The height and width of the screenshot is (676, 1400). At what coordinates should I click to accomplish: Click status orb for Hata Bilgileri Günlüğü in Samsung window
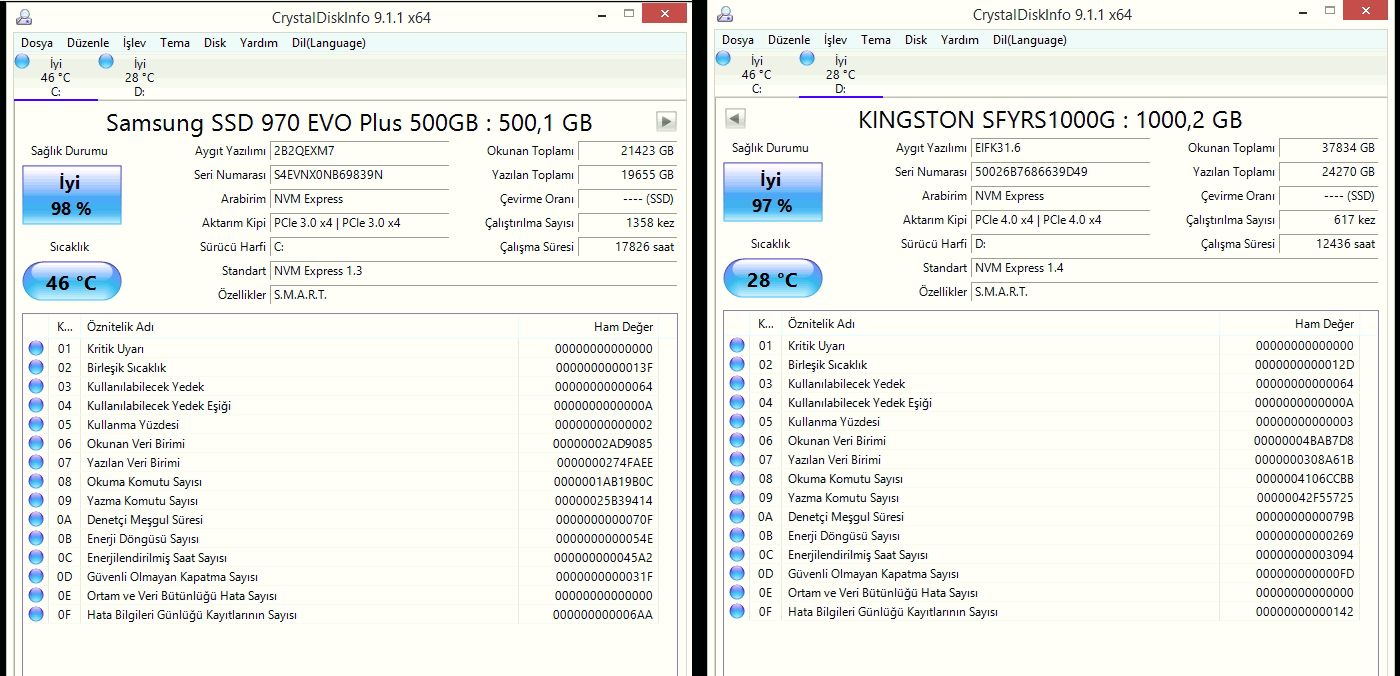(36, 615)
